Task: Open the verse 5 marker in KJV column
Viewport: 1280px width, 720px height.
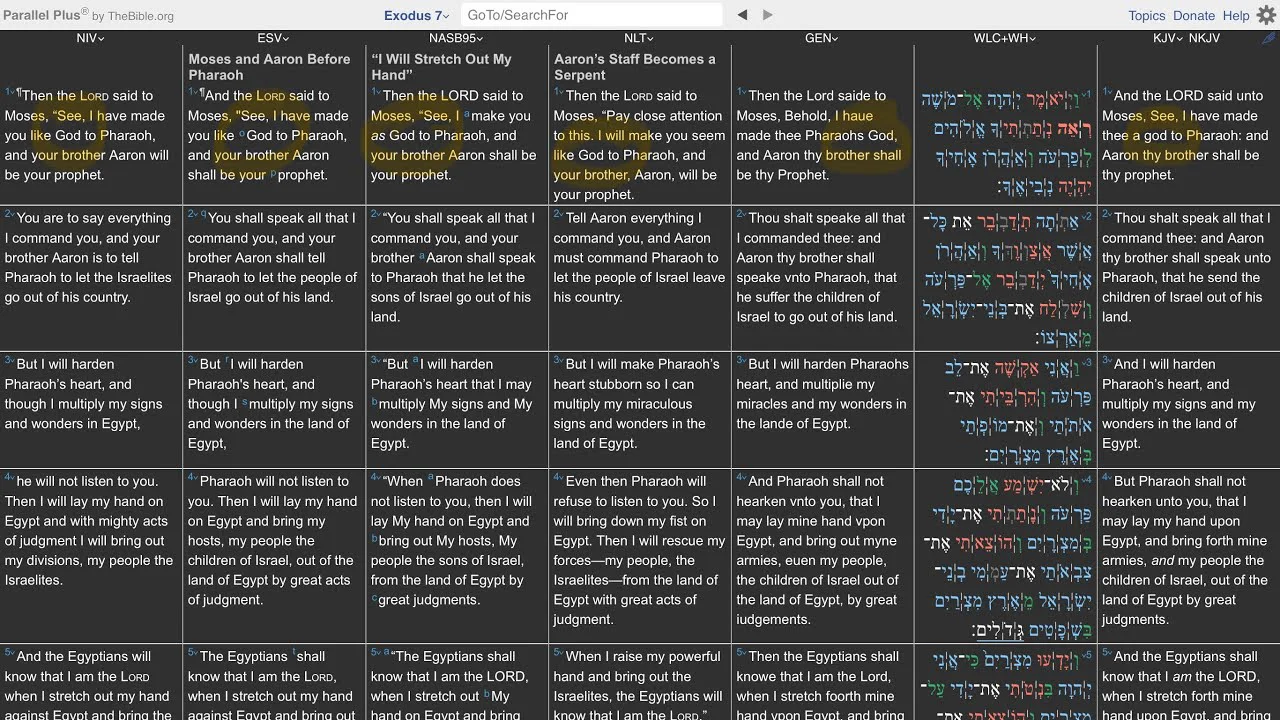Action: pyautogui.click(x=1107, y=653)
